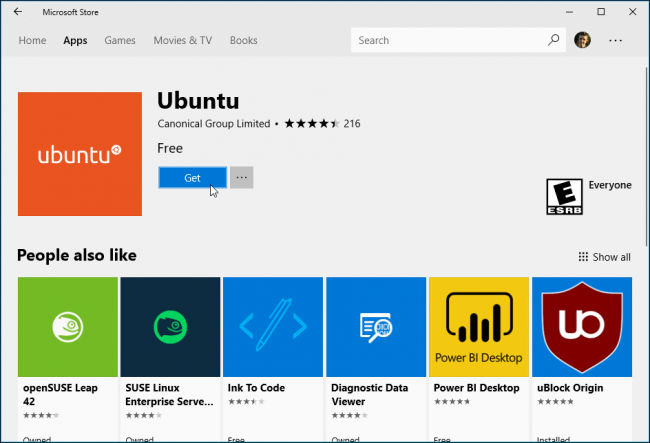Go back using the back arrow
Screen dimensions: 650x443
click(18, 12)
